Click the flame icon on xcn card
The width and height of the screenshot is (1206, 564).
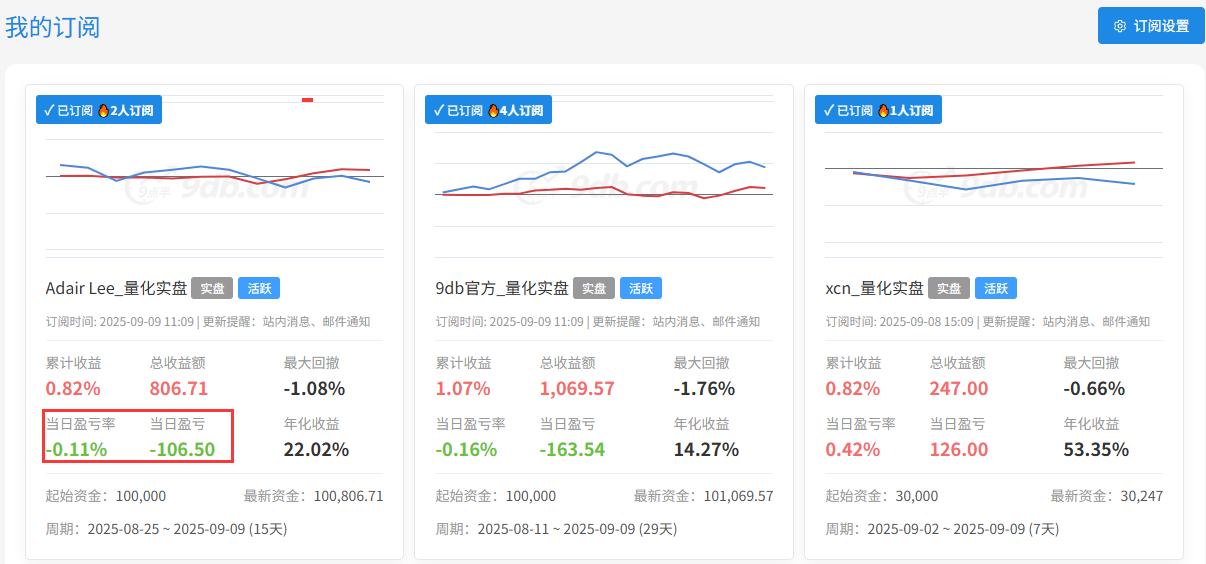click(x=883, y=110)
